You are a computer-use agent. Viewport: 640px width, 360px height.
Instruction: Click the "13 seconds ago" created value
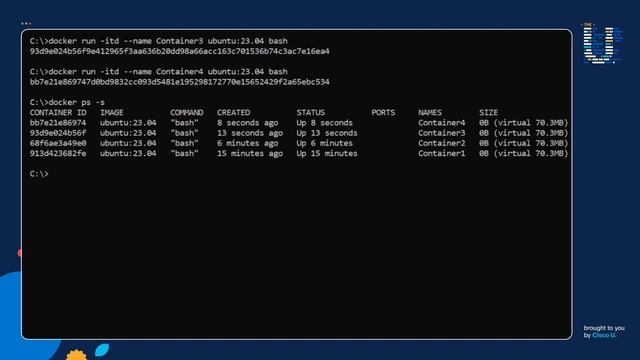(250, 133)
